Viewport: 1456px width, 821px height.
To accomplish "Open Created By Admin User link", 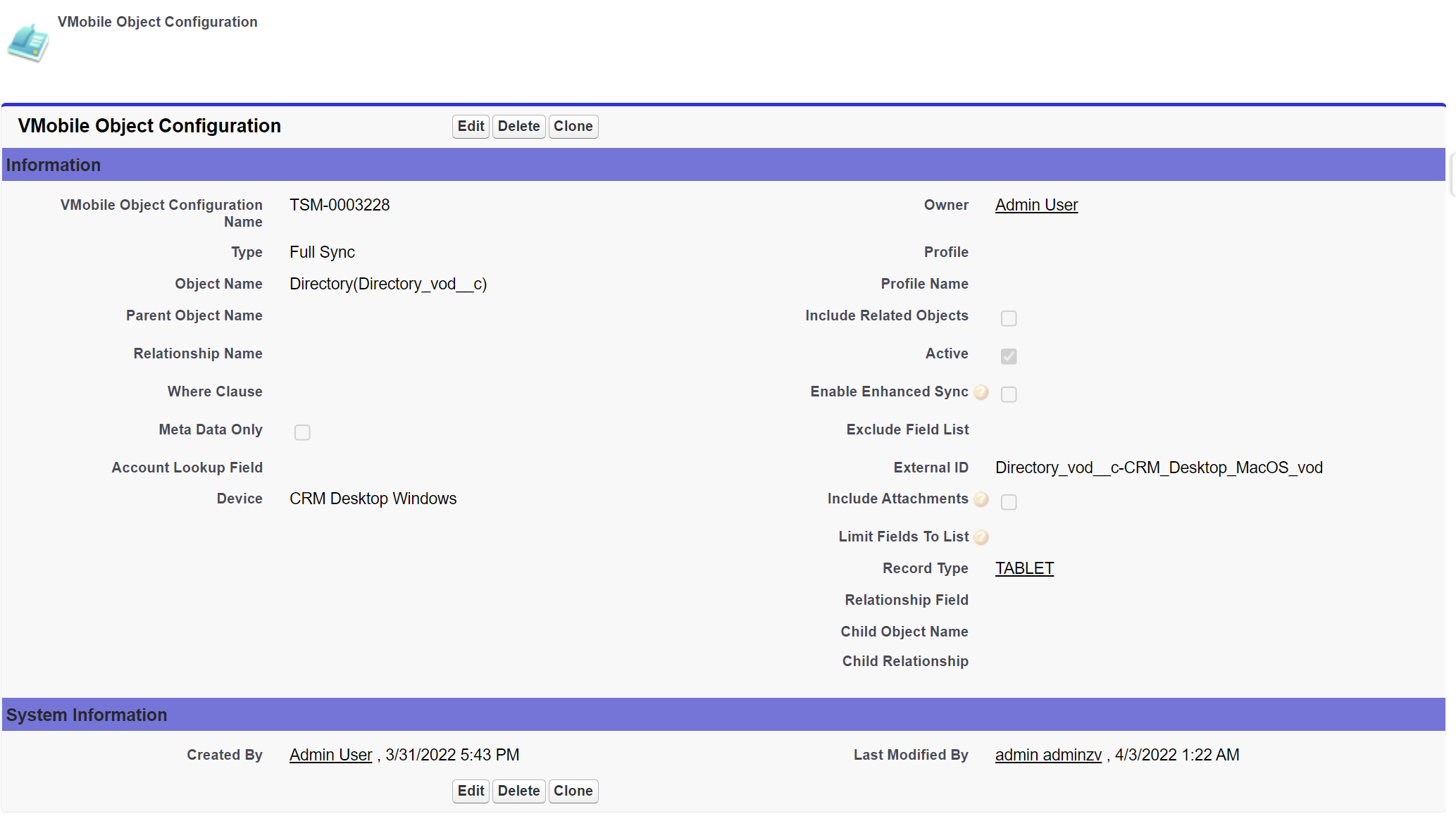I will 330,755.
